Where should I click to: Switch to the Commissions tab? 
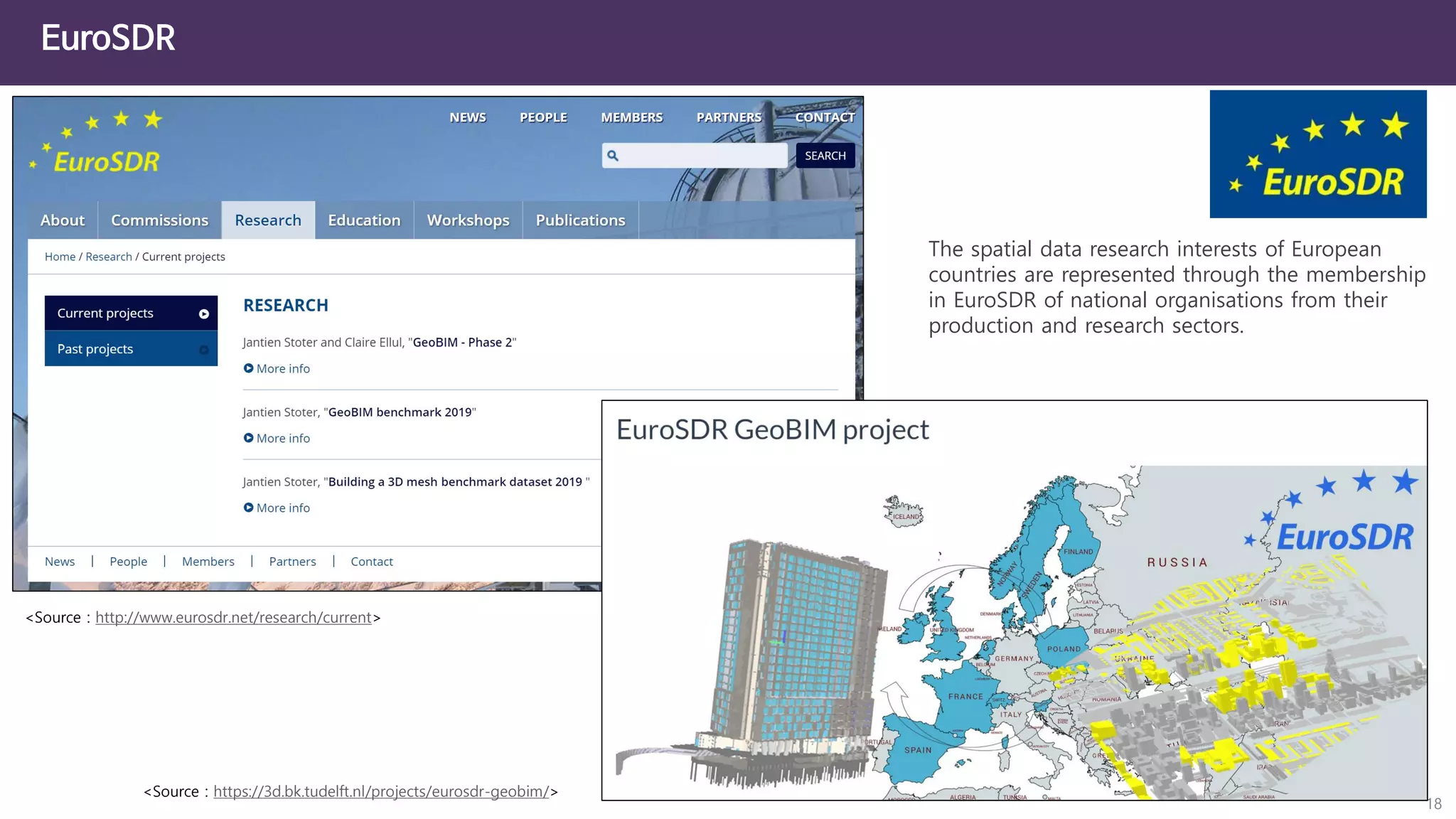(x=160, y=220)
